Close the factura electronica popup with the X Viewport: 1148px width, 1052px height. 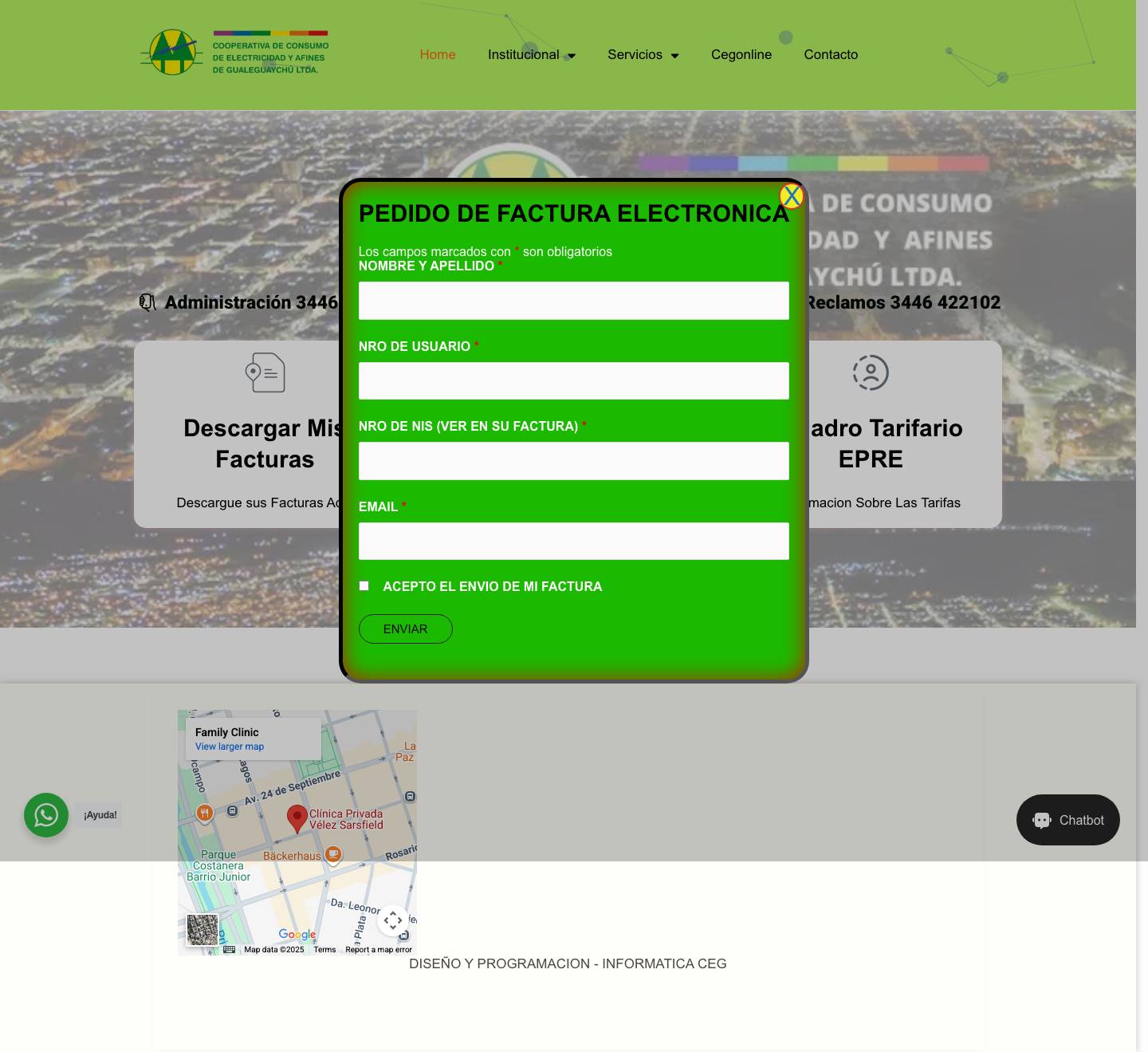[791, 195]
